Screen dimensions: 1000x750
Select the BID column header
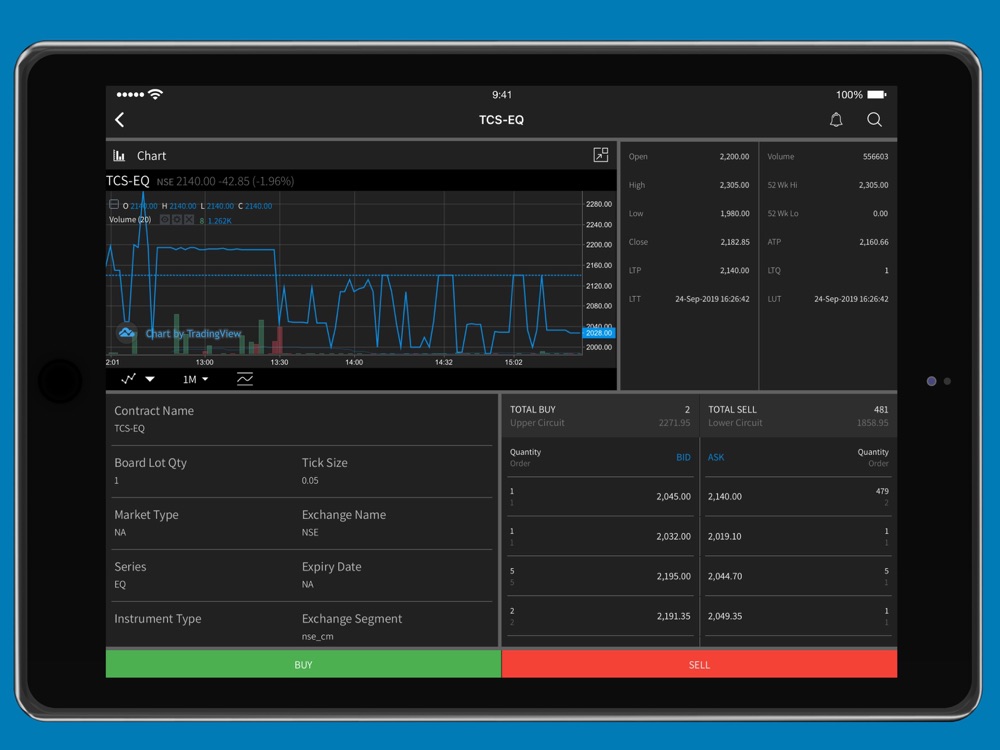pos(683,457)
